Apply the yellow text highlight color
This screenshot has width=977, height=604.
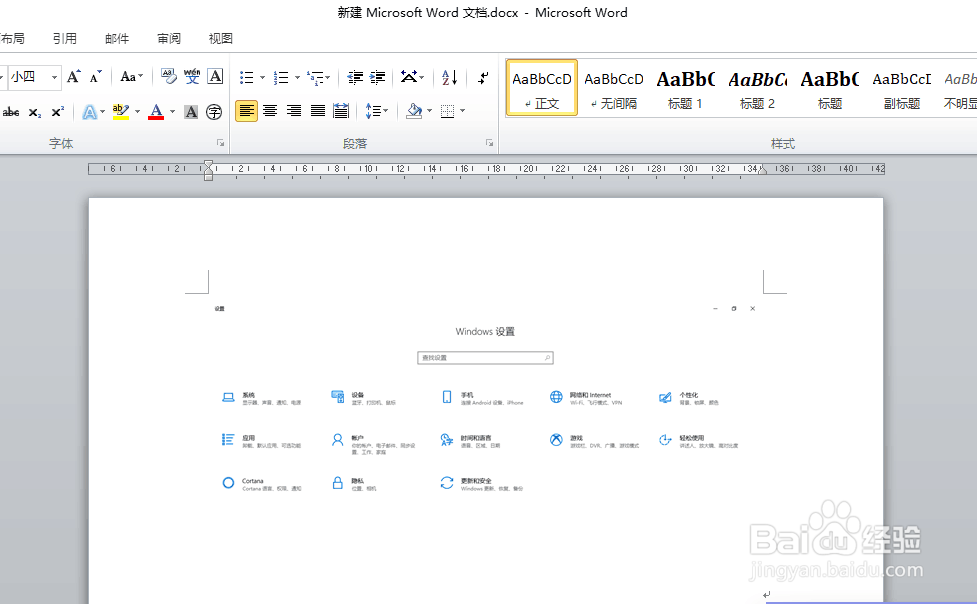click(x=121, y=112)
